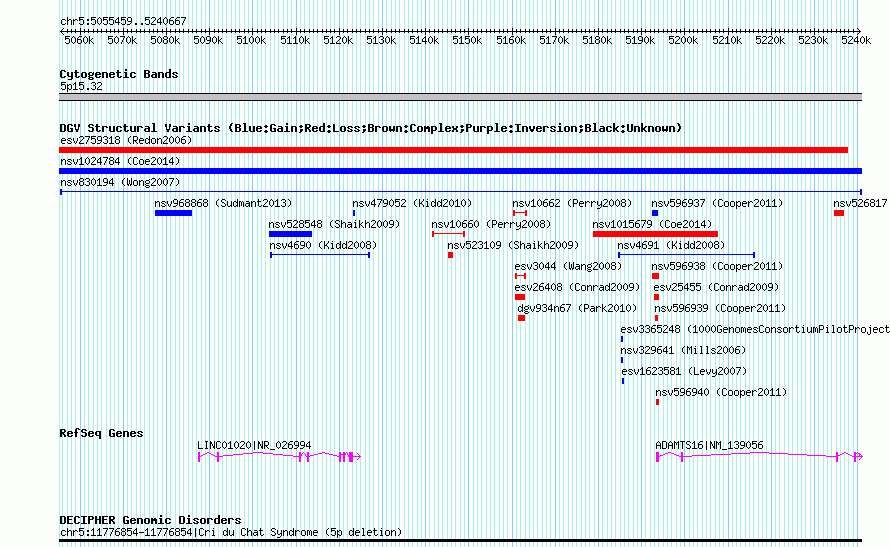
Task: Click the 5060k ruler tick label
Action: coord(79,40)
